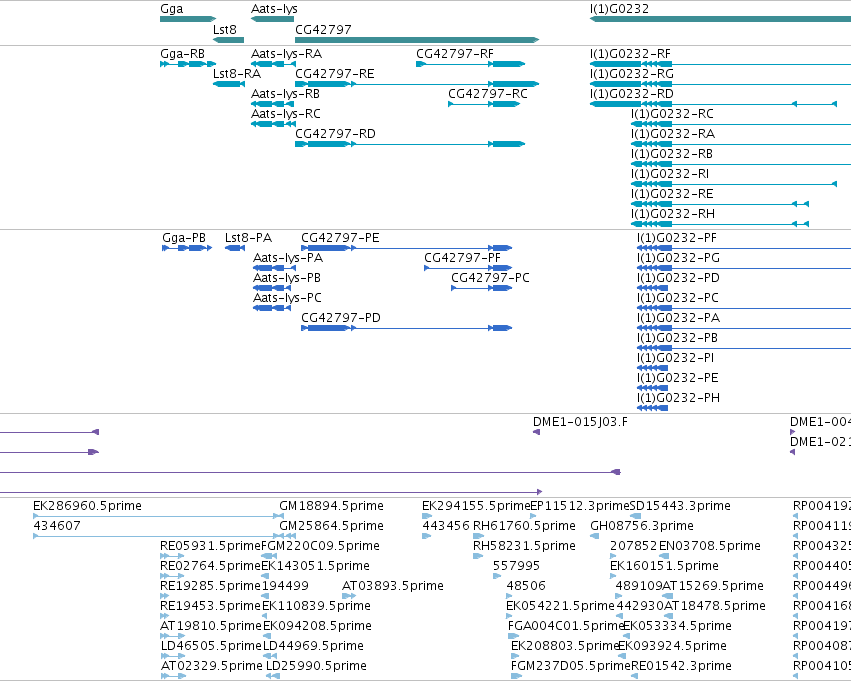The height and width of the screenshot is (681, 851).
Task: Select Aats-lys-RB transcript label
Action: pos(285,94)
